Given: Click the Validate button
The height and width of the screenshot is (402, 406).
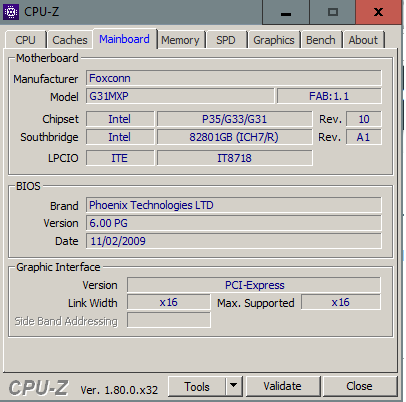Looking at the screenshot, I should coord(283,386).
